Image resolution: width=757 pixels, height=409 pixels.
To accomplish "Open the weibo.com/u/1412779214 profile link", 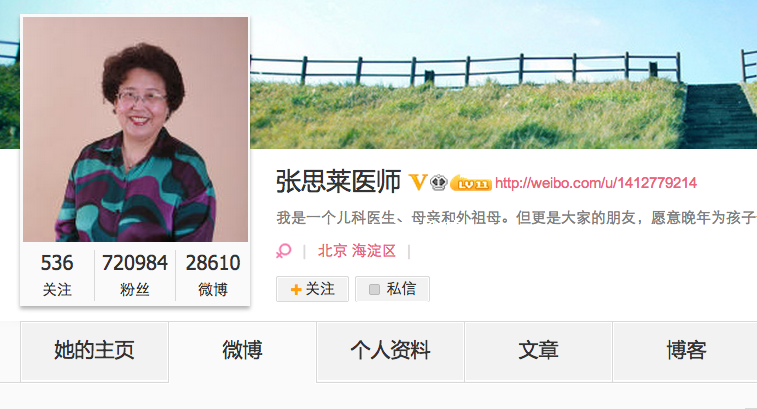I will (x=596, y=183).
